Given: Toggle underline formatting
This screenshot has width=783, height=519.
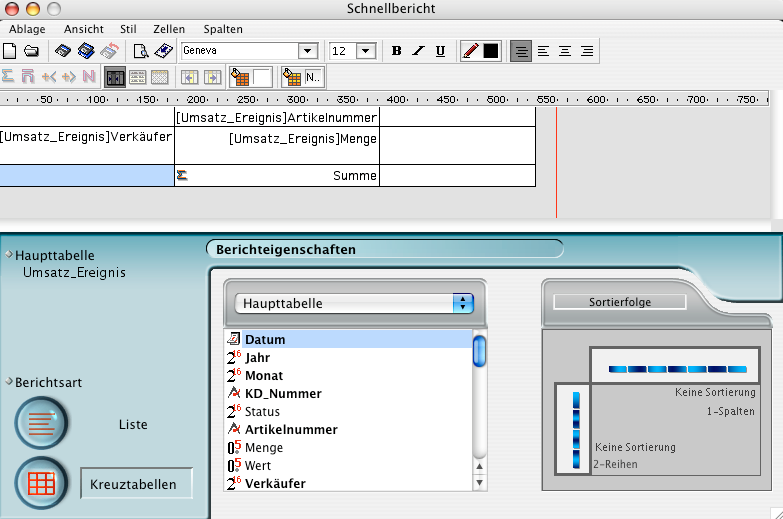Looking at the screenshot, I should pyautogui.click(x=440, y=51).
